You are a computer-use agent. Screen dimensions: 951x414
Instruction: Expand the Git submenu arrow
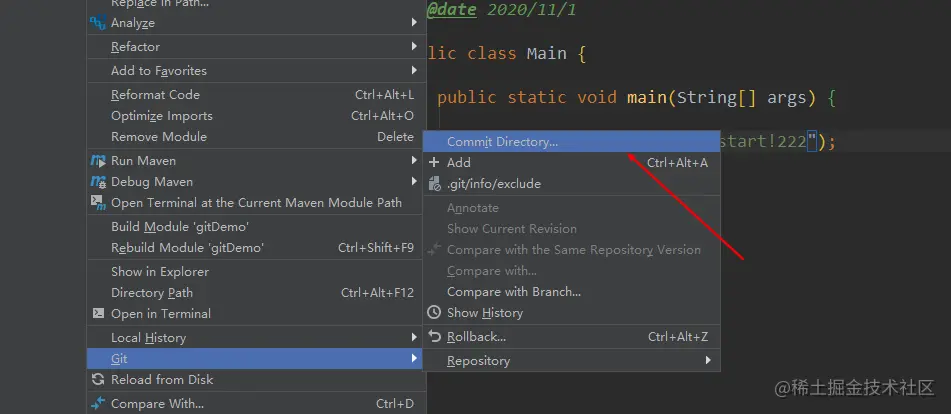(414, 358)
